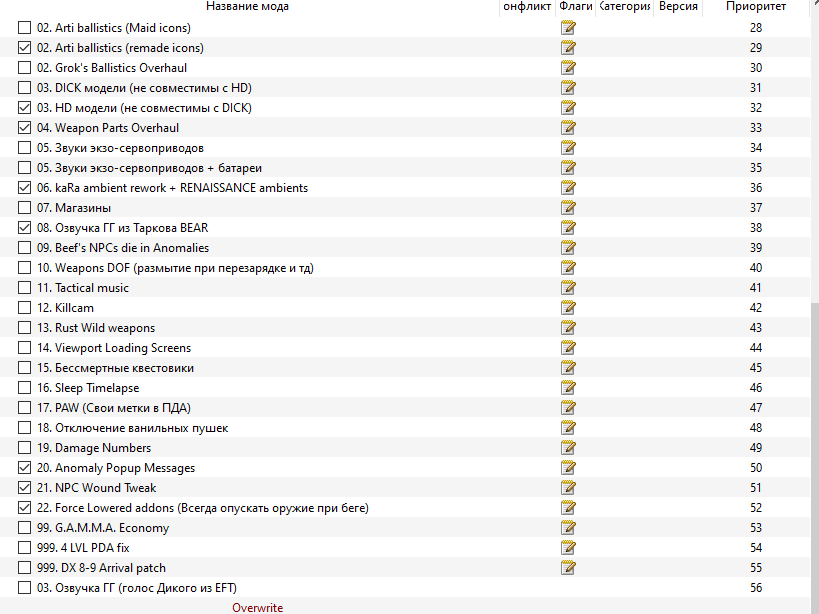Open notes icon for Weapons DOF row
The width and height of the screenshot is (819, 614).
[568, 268]
